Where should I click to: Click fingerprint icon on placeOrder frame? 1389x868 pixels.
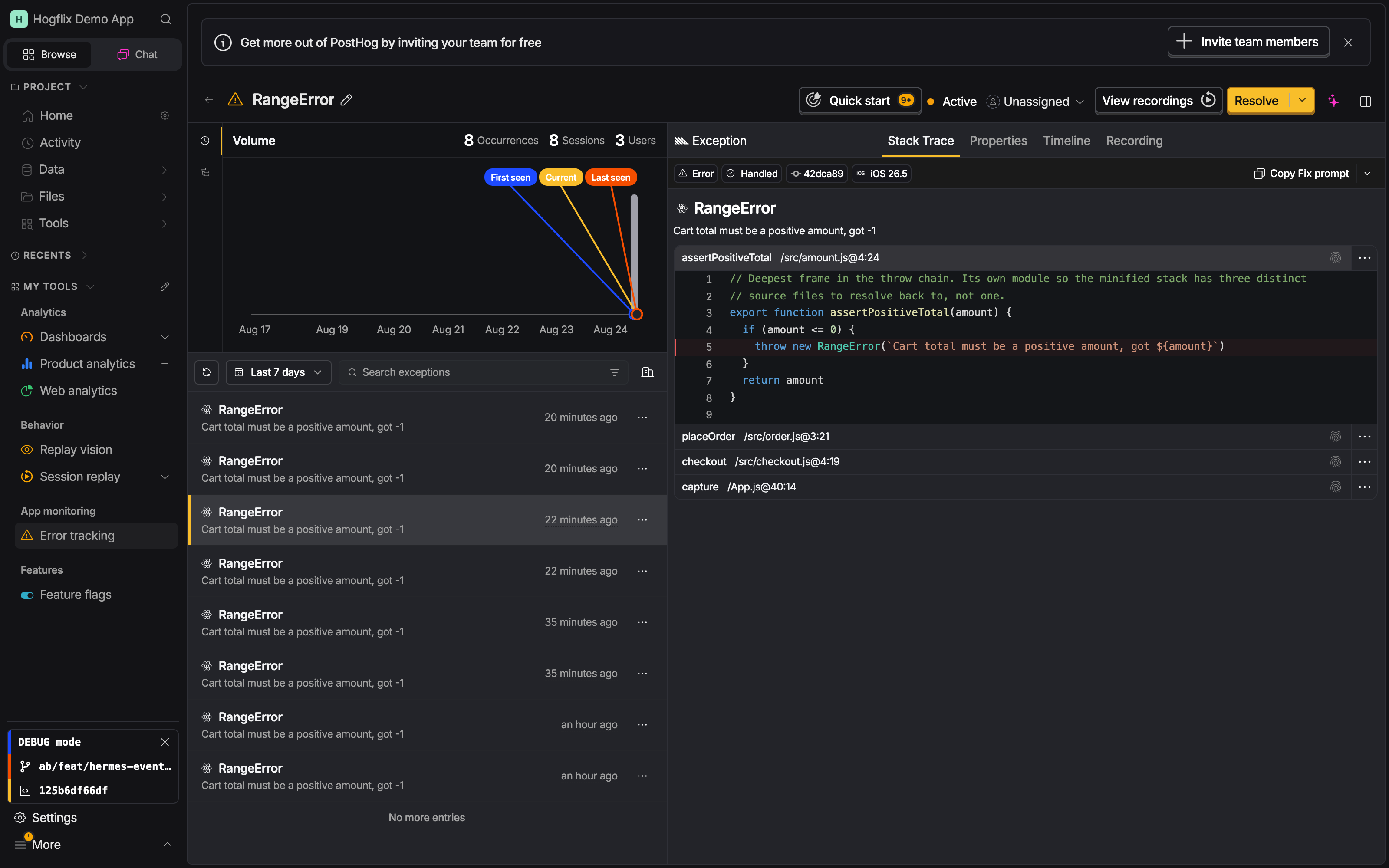(1336, 436)
